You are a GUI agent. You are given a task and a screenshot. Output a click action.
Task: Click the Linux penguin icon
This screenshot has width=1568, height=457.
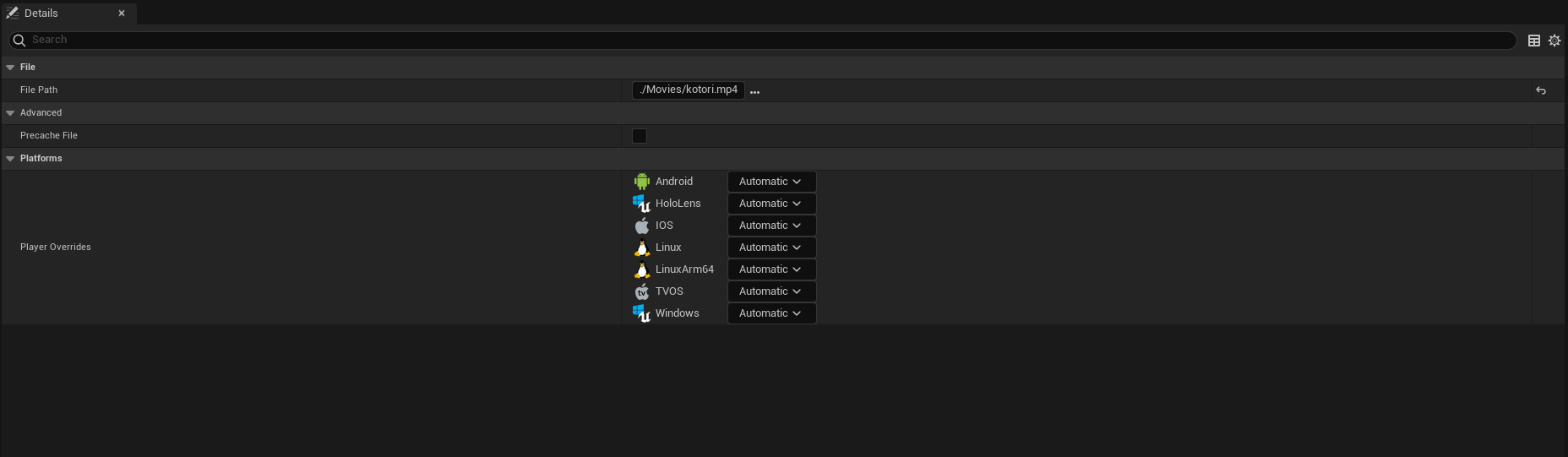tap(642, 248)
